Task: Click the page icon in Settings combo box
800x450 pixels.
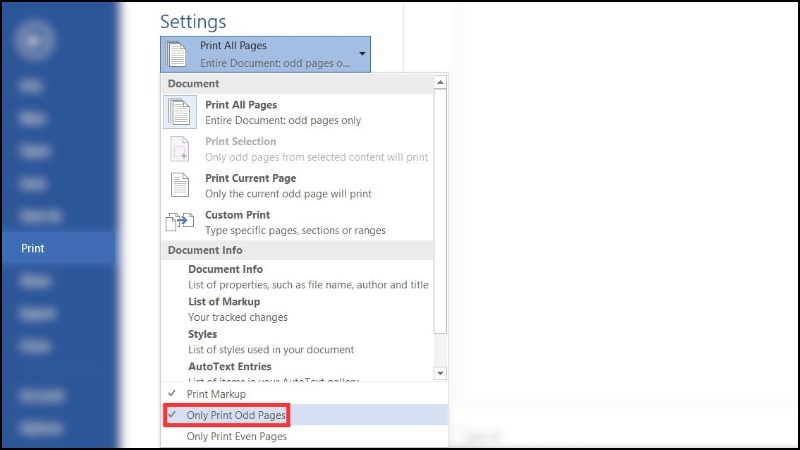Action: point(178,54)
